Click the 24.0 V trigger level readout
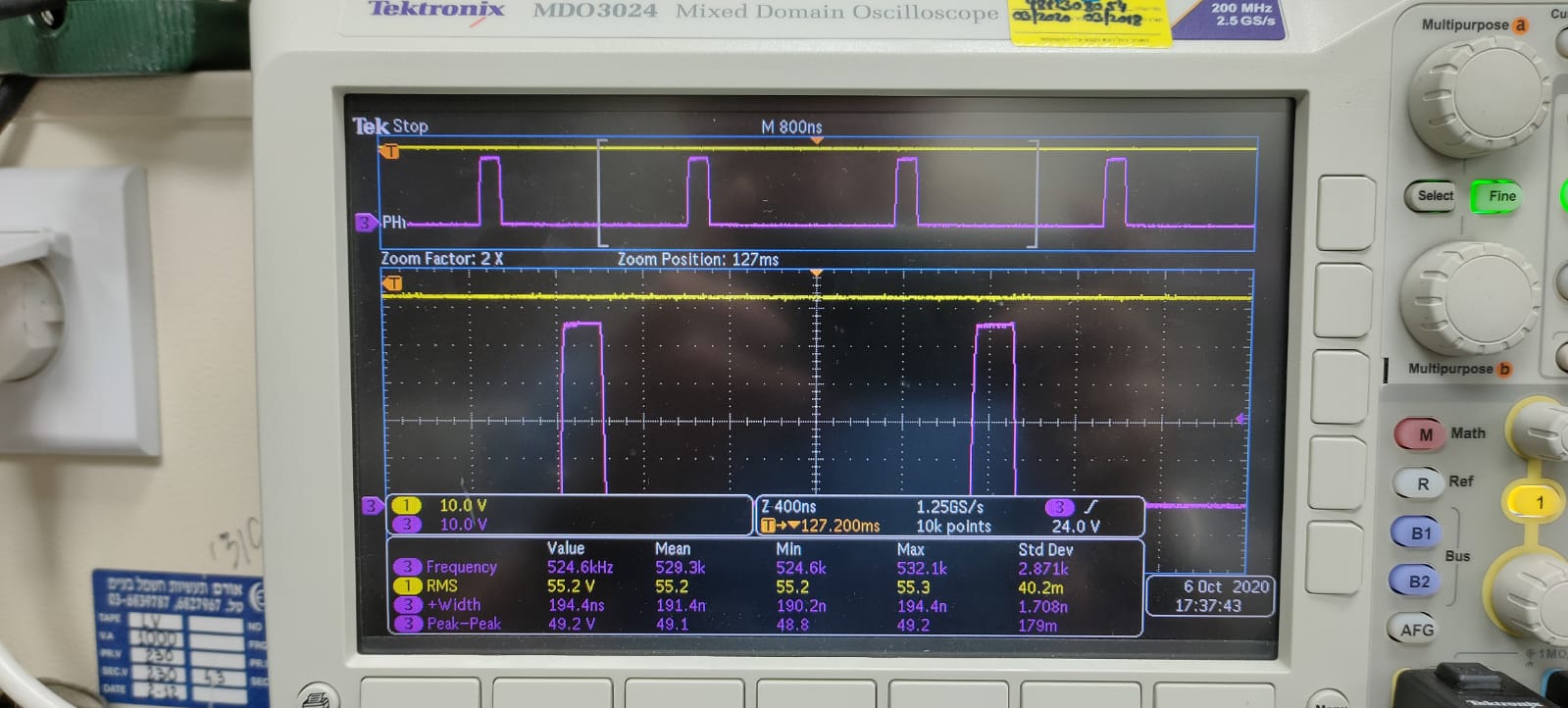Viewport: 1568px width, 708px height. [x=1076, y=527]
